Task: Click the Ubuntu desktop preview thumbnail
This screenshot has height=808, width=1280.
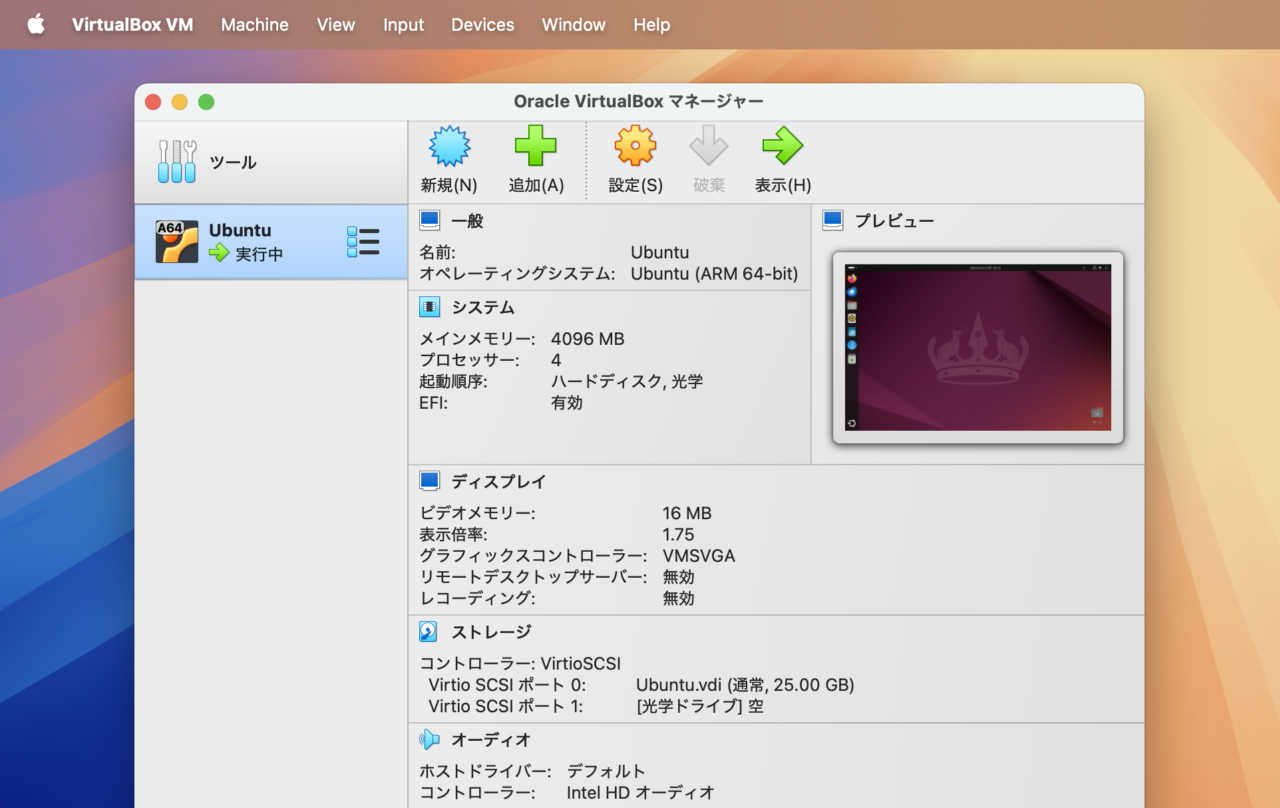Action: click(x=978, y=347)
